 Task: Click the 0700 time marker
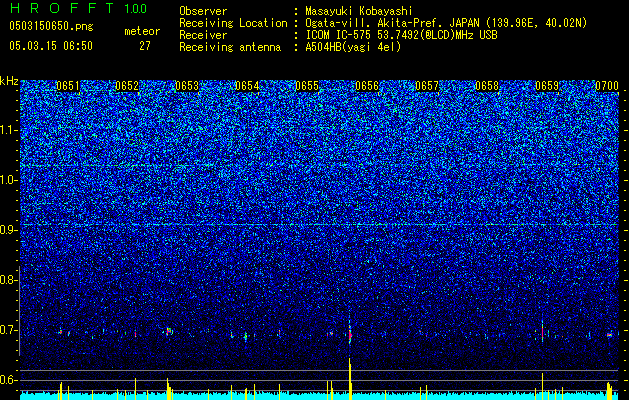tap(607, 86)
